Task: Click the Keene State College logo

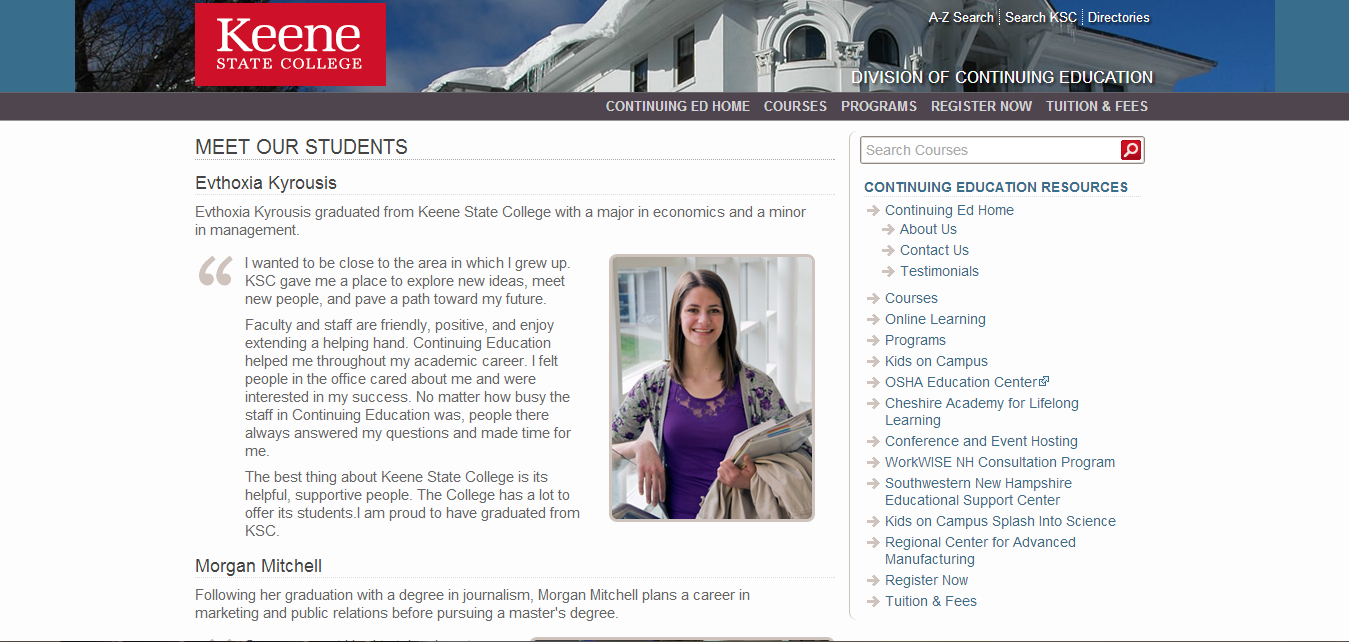Action: pyautogui.click(x=290, y=45)
